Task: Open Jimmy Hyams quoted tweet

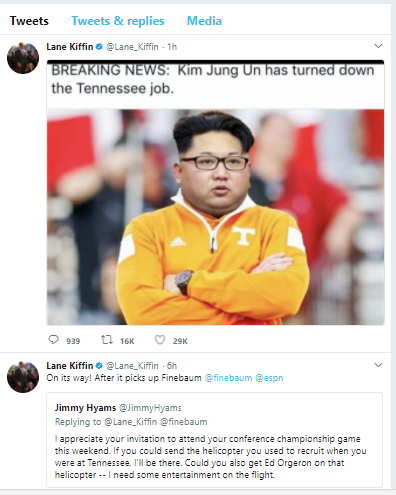Action: [x=214, y=440]
